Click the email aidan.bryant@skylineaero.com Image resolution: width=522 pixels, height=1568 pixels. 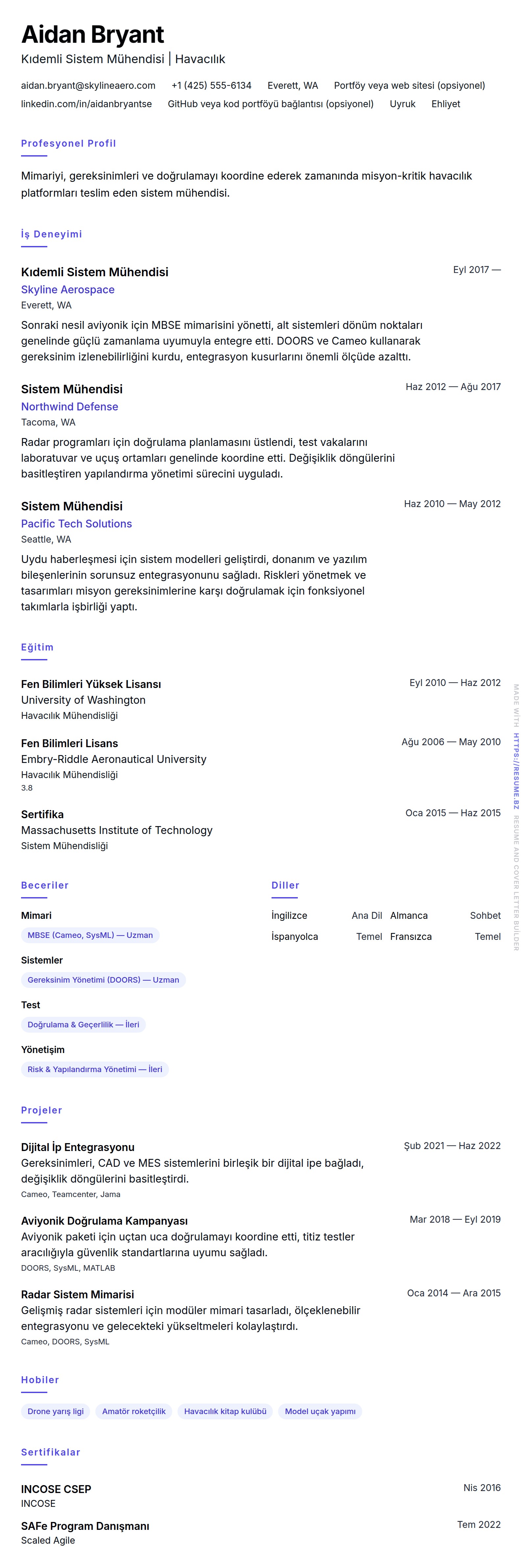pyautogui.click(x=88, y=86)
